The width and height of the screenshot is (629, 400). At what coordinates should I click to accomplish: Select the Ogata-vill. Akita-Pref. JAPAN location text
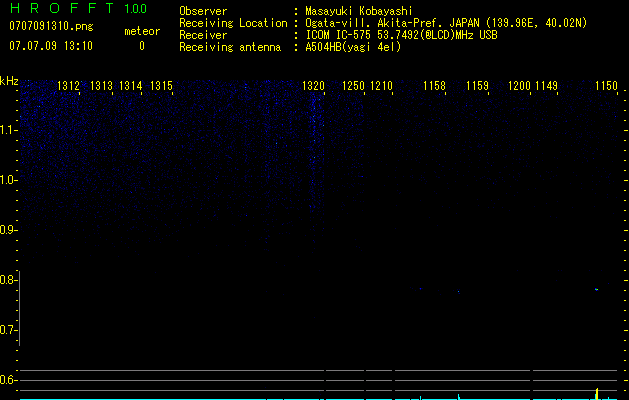coord(446,23)
